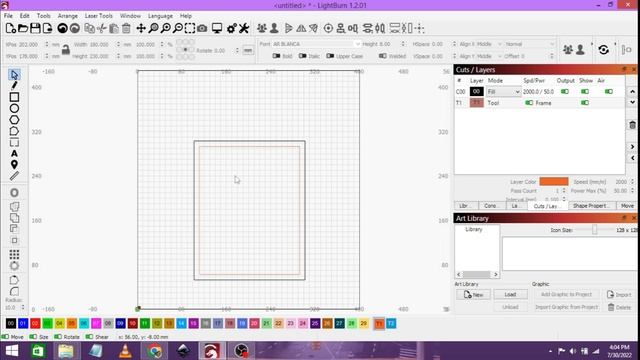Step the Pass Count spinner
The image size is (640, 360).
tap(564, 191)
